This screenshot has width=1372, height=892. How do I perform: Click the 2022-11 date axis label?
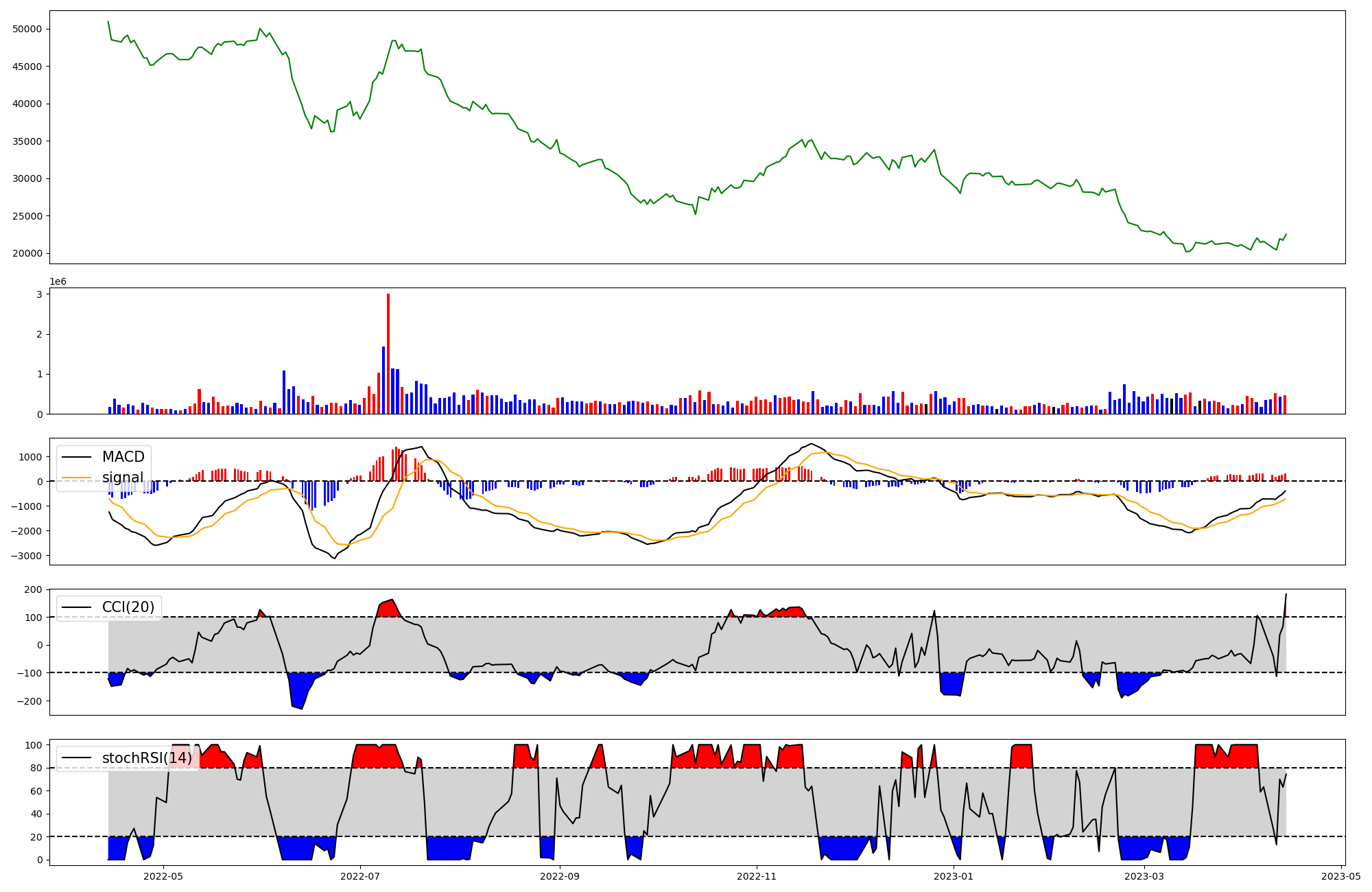click(x=756, y=876)
